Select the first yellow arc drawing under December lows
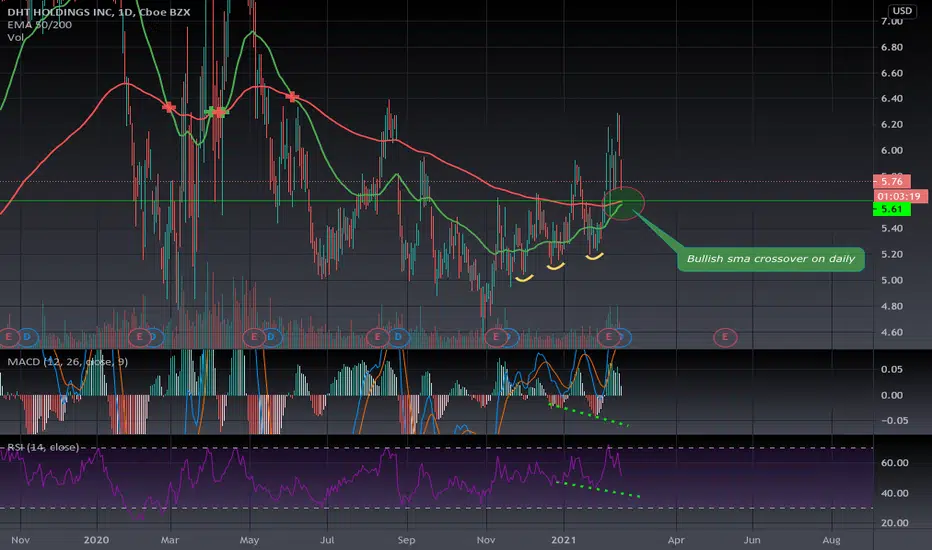Image resolution: width=932 pixels, height=550 pixels. click(x=524, y=278)
